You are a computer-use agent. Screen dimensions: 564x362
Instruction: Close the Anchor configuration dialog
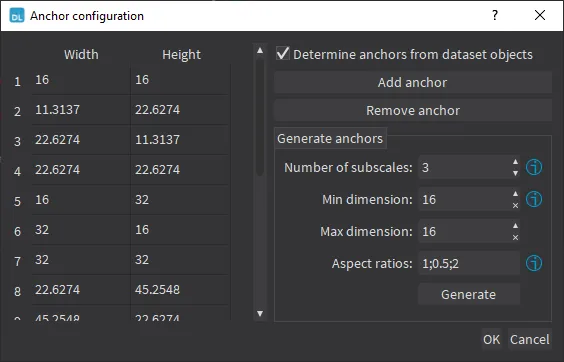(540, 15)
